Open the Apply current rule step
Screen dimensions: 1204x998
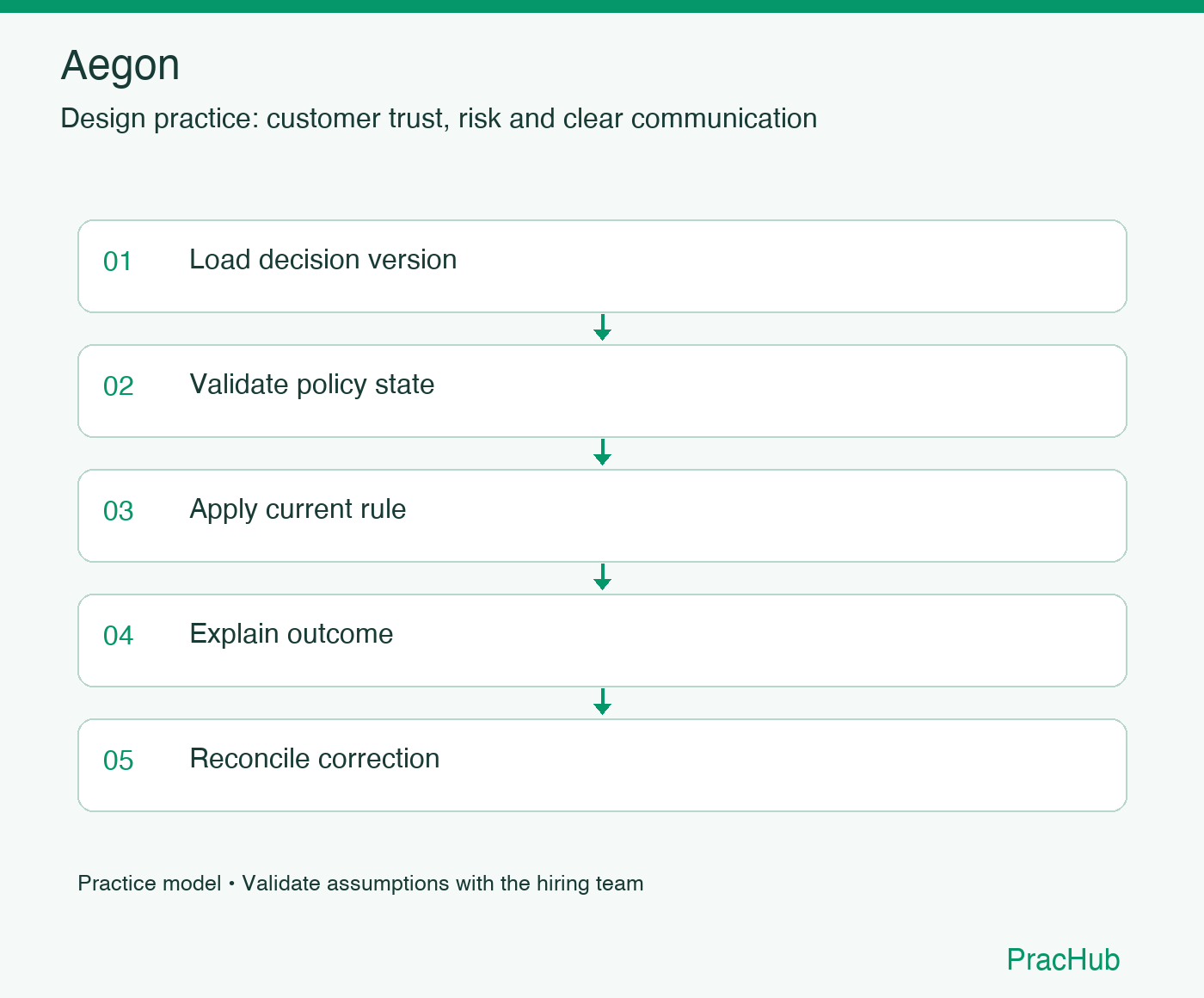(602, 515)
